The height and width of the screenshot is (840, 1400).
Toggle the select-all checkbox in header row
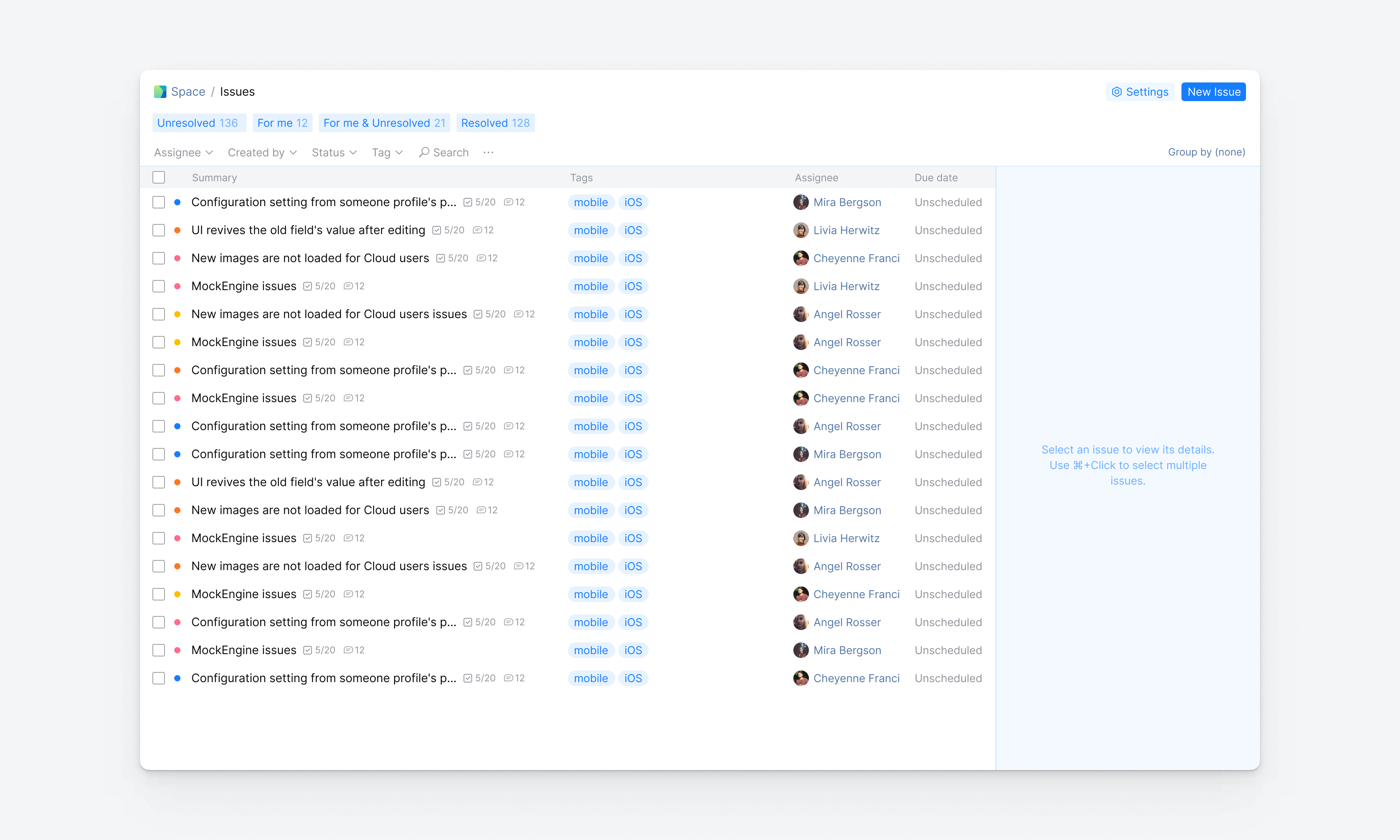tap(158, 177)
